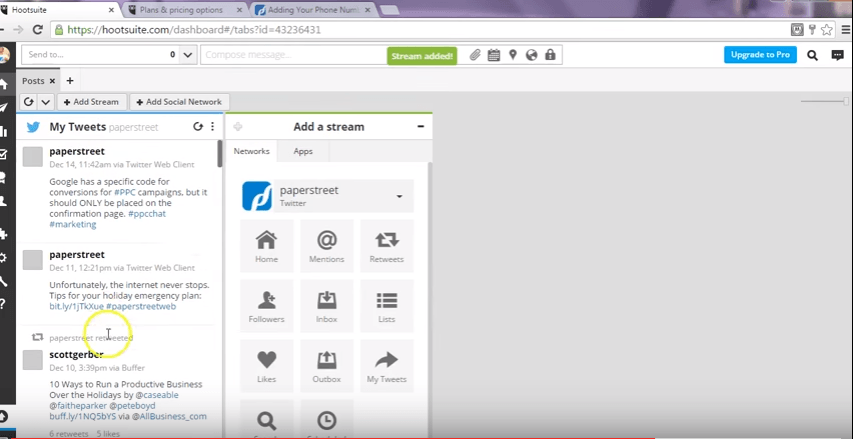
Task: Click the move handle on Add a stream
Action: click(x=238, y=127)
